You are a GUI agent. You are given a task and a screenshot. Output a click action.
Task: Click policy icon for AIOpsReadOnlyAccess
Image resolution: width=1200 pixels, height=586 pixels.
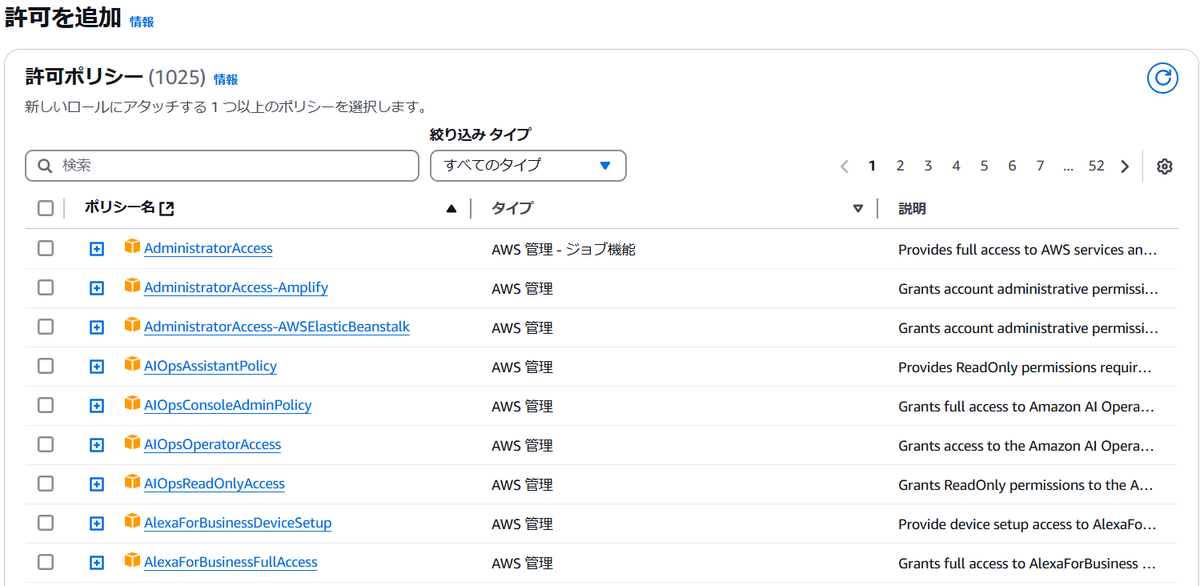(x=132, y=482)
